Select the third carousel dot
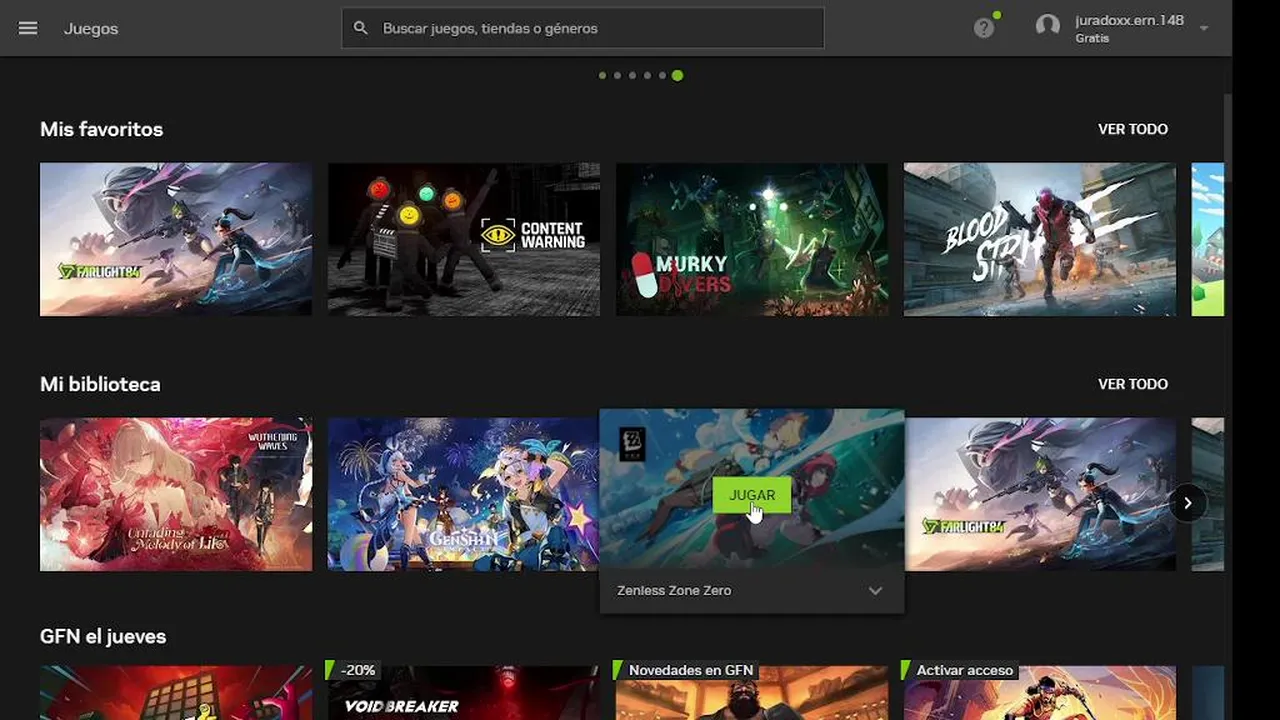Image resolution: width=1280 pixels, height=720 pixels. [x=632, y=75]
